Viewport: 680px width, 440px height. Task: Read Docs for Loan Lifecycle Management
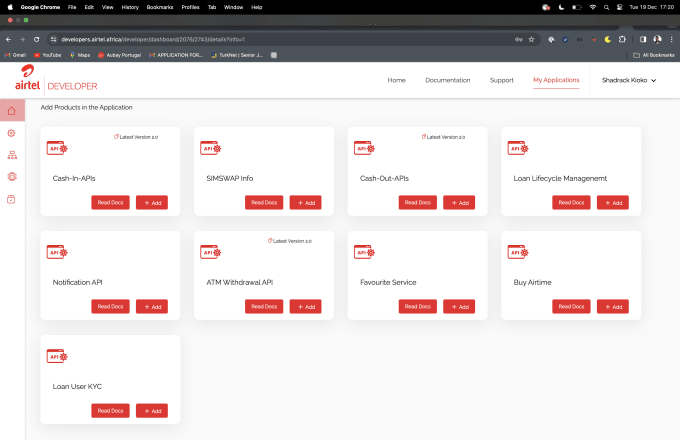point(571,202)
